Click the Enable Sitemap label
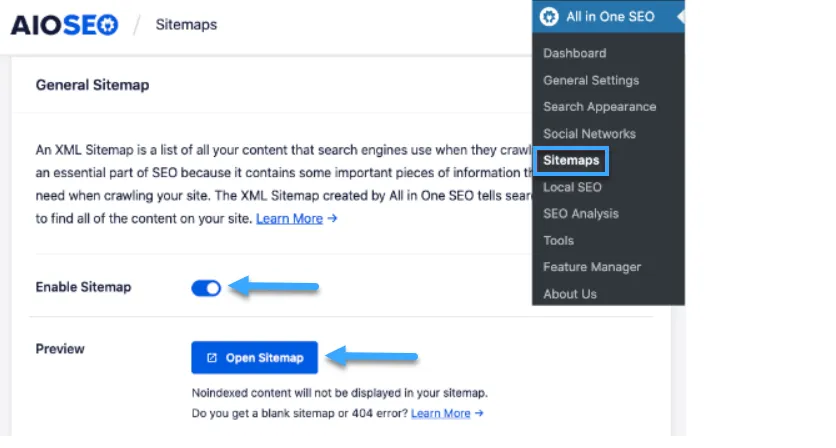This screenshot has width=836, height=448. 83,287
